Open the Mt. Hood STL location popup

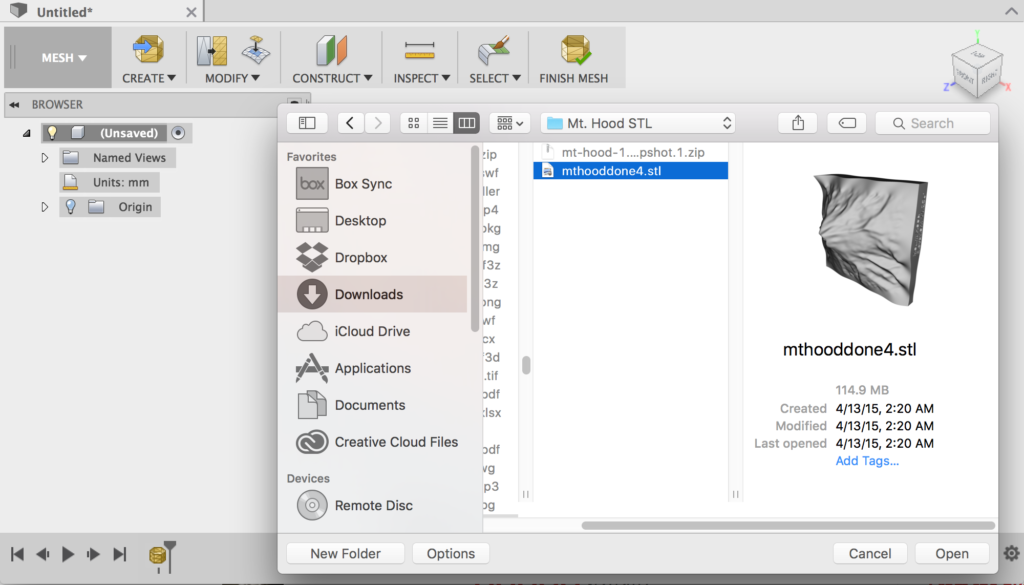click(638, 123)
